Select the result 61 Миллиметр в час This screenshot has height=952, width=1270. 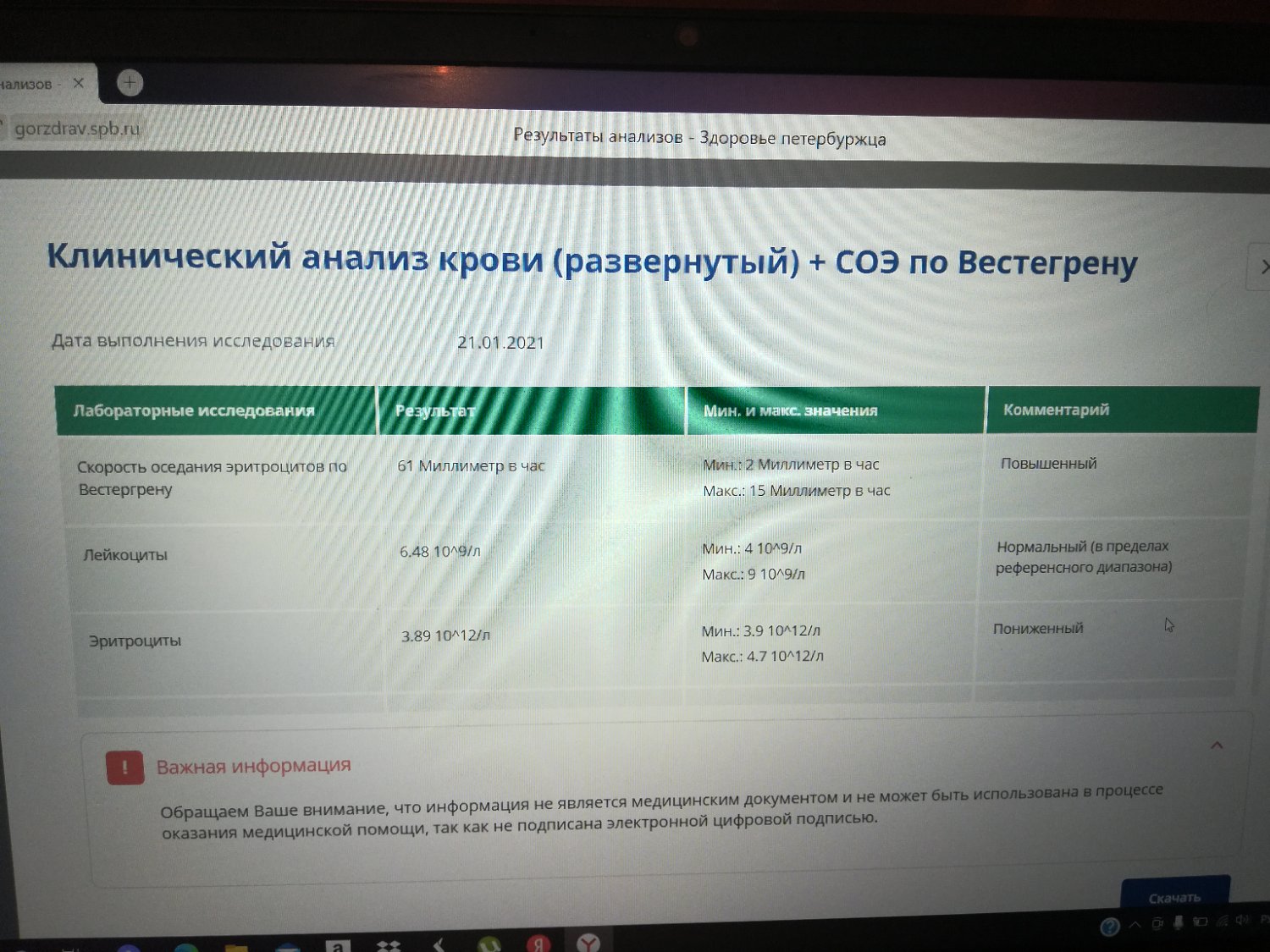coord(471,465)
